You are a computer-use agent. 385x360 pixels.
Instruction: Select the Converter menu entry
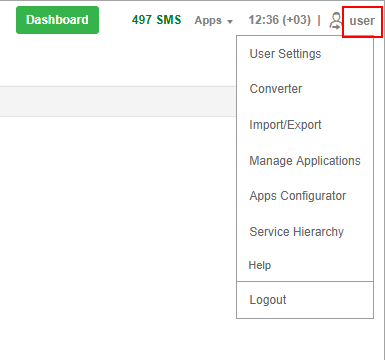[x=276, y=89]
